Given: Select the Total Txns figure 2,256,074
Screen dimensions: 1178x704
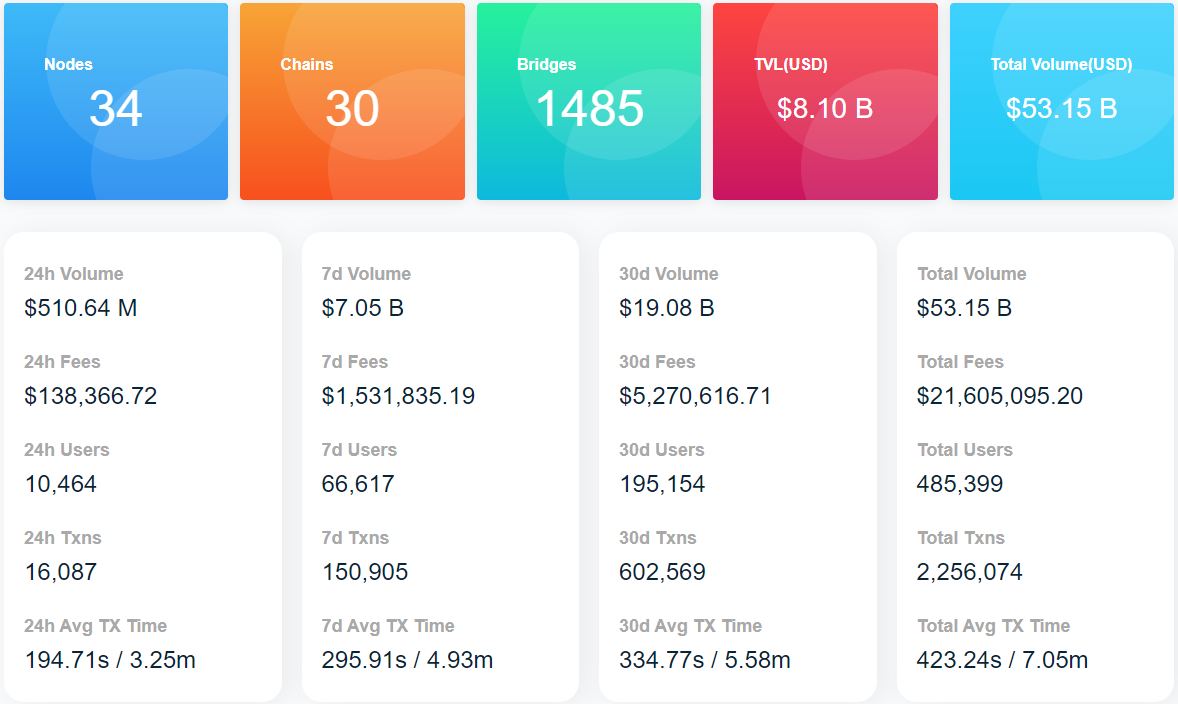Looking at the screenshot, I should (x=970, y=572).
